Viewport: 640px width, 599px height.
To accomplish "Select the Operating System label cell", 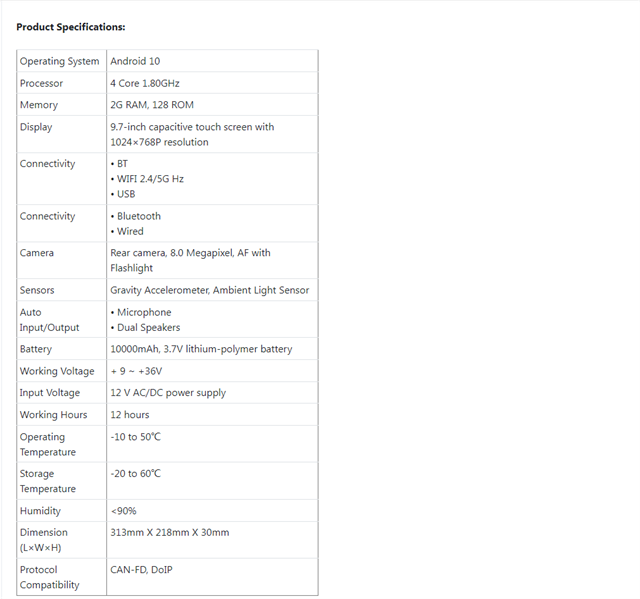I will click(62, 61).
